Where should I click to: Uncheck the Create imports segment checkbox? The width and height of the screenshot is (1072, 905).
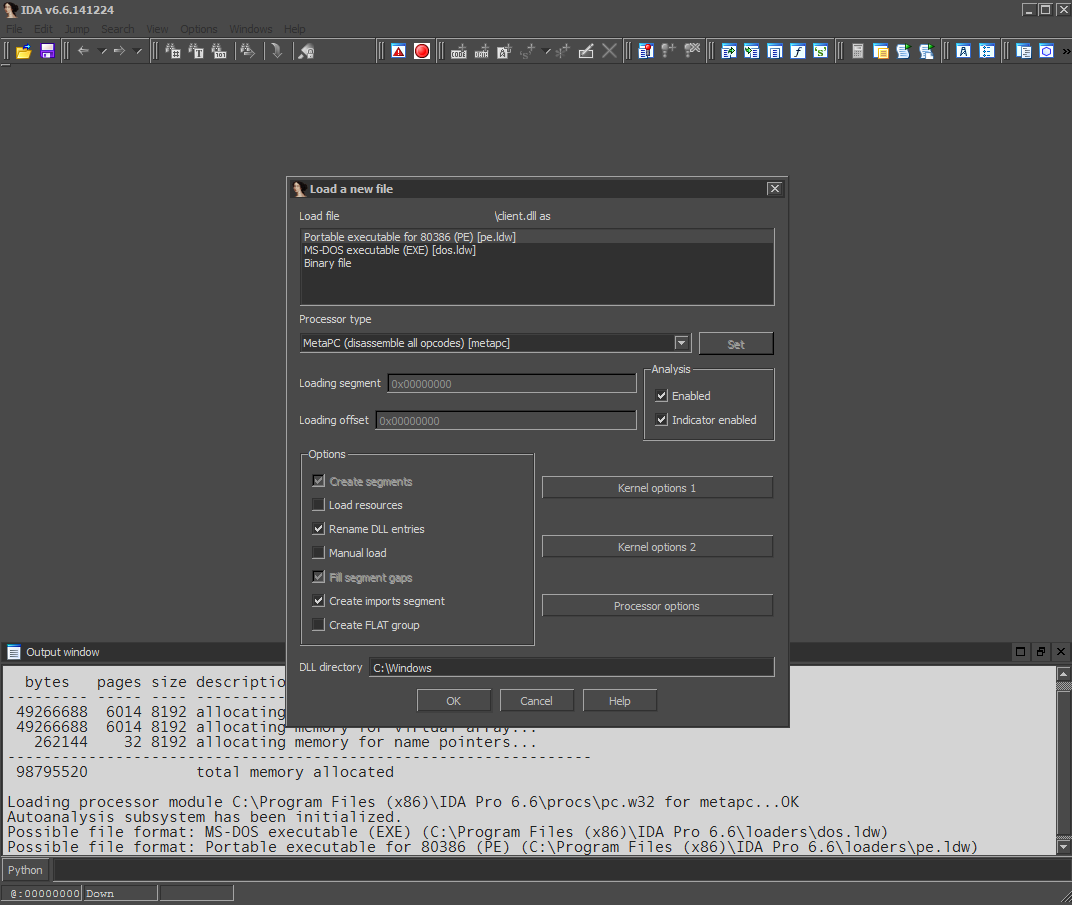319,601
